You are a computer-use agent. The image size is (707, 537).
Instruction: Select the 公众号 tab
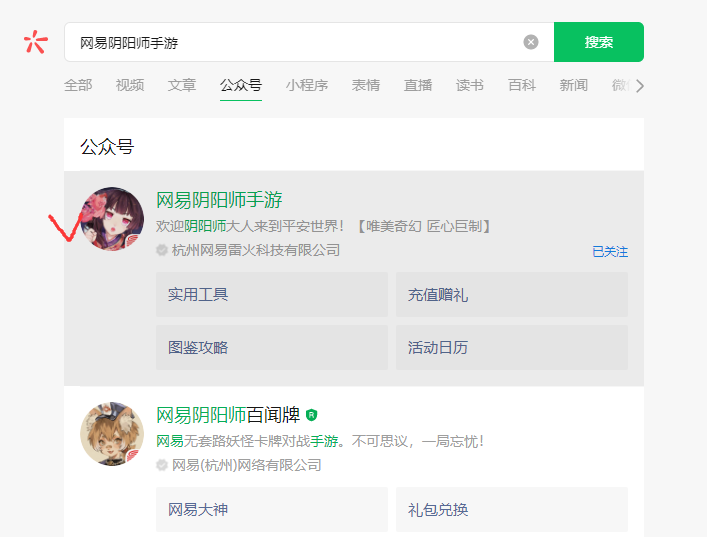point(241,85)
